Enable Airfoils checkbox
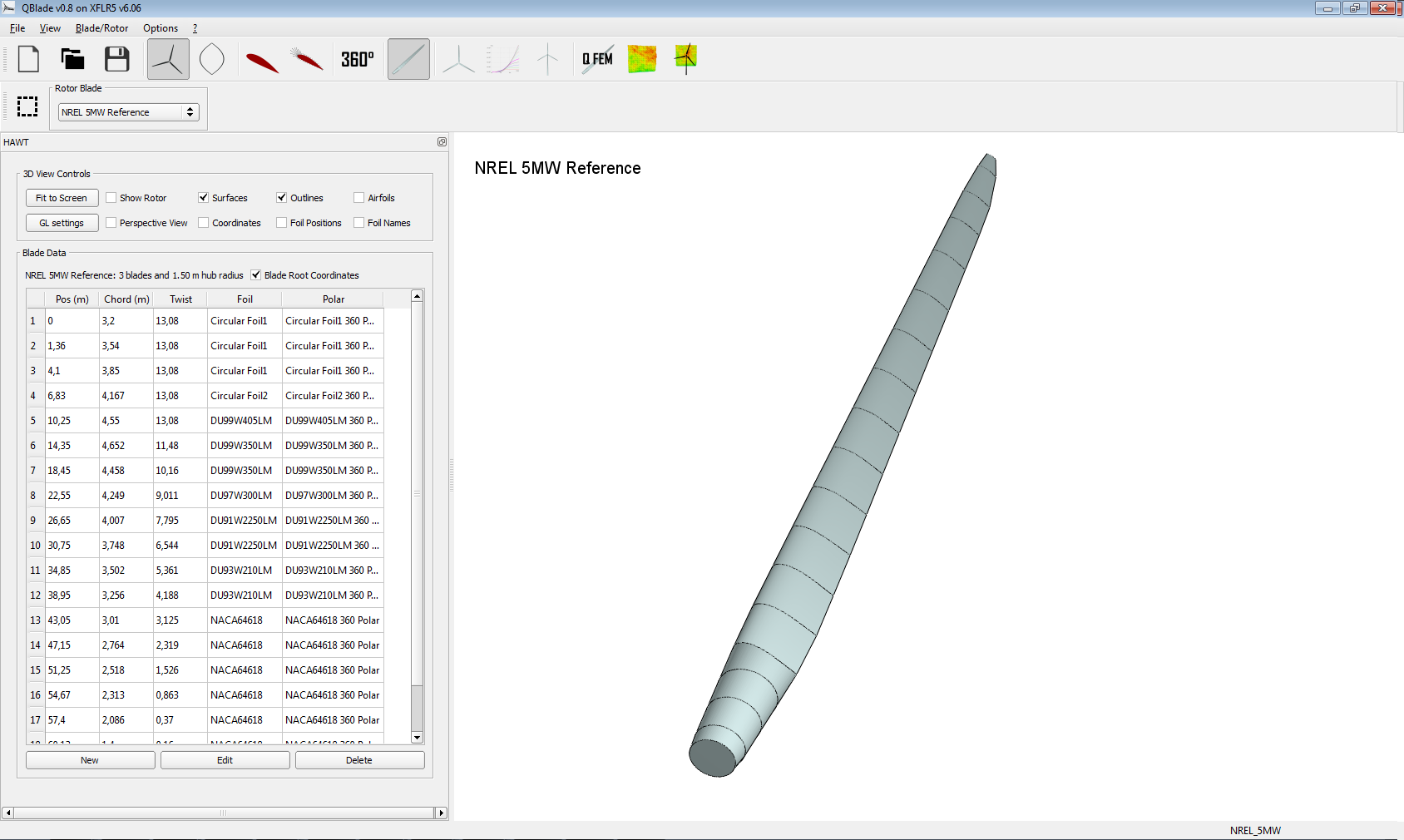The image size is (1404, 840). pyautogui.click(x=358, y=198)
